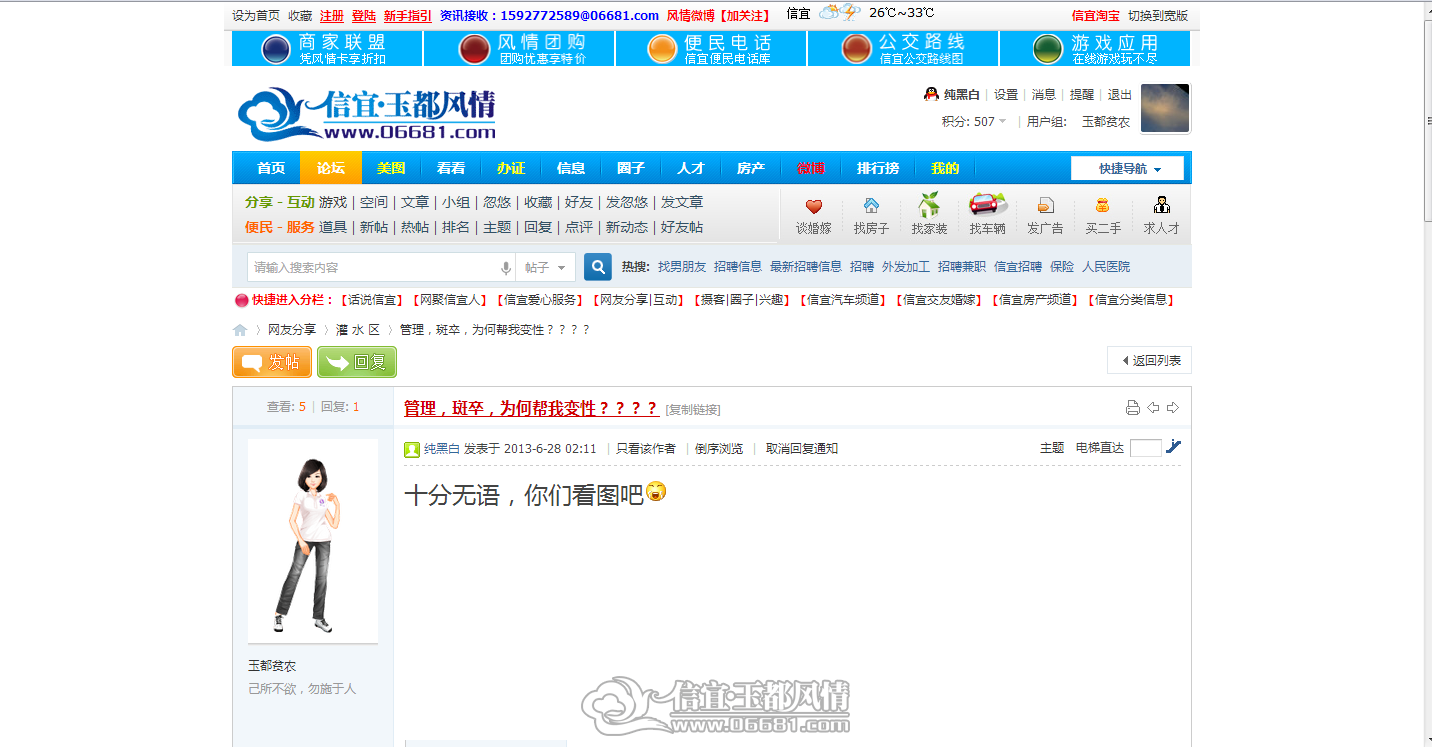Viewport: 1432px width, 747px height.
Task: Click the green 回复 button
Action: click(x=357, y=362)
